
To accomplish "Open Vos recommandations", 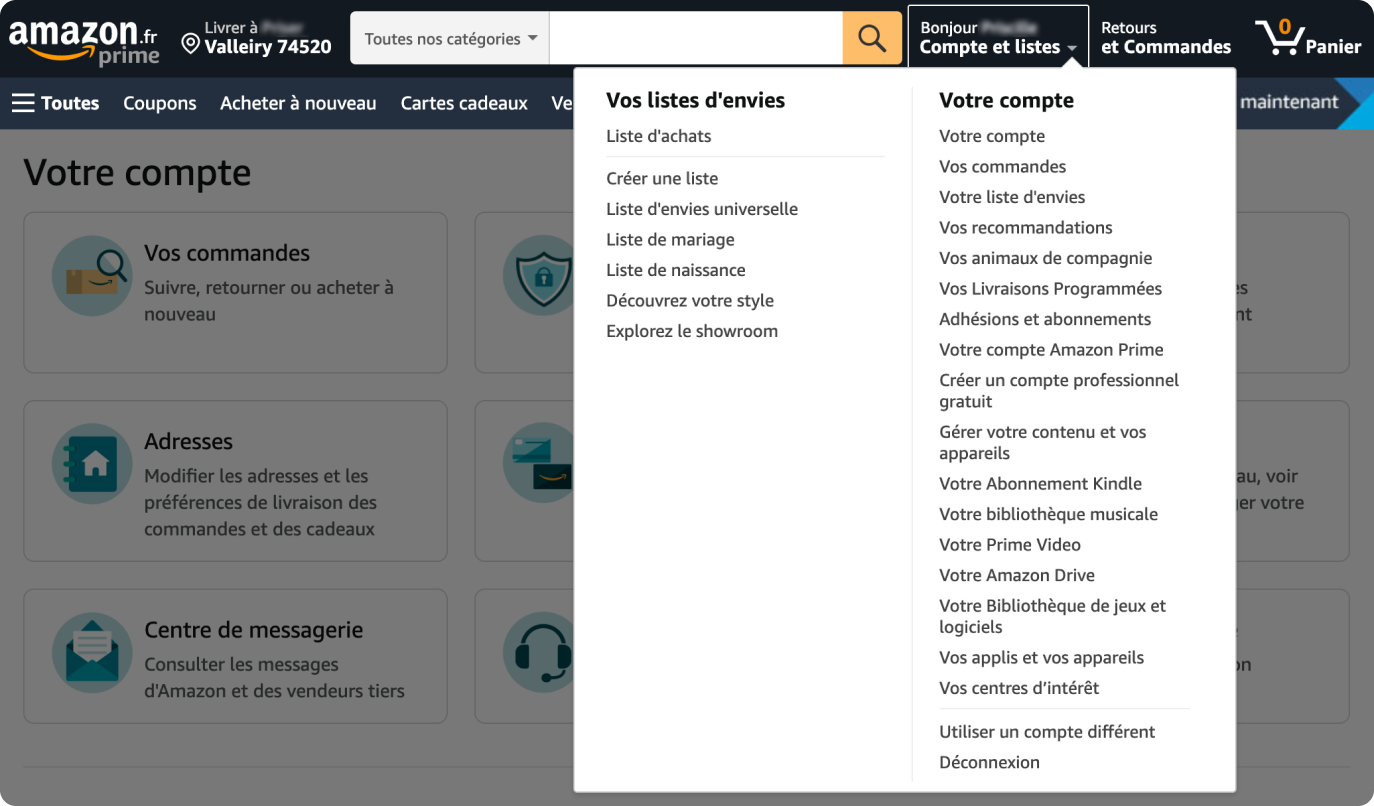I will coord(1026,228).
